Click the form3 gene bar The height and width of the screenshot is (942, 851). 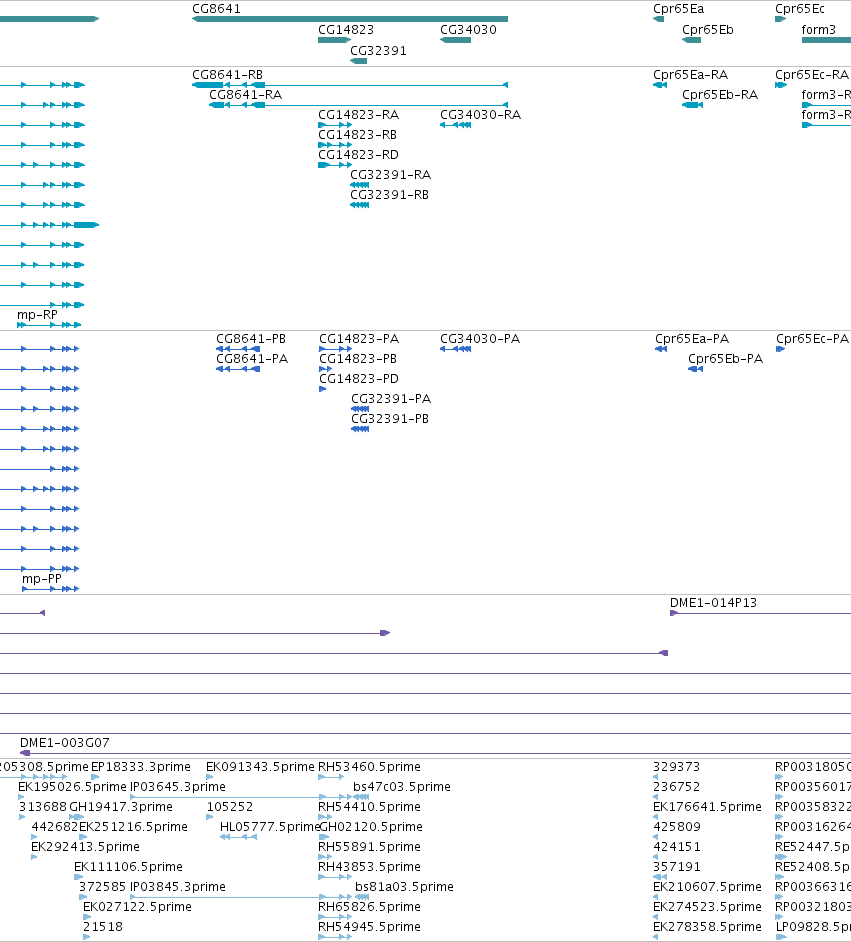coord(826,40)
